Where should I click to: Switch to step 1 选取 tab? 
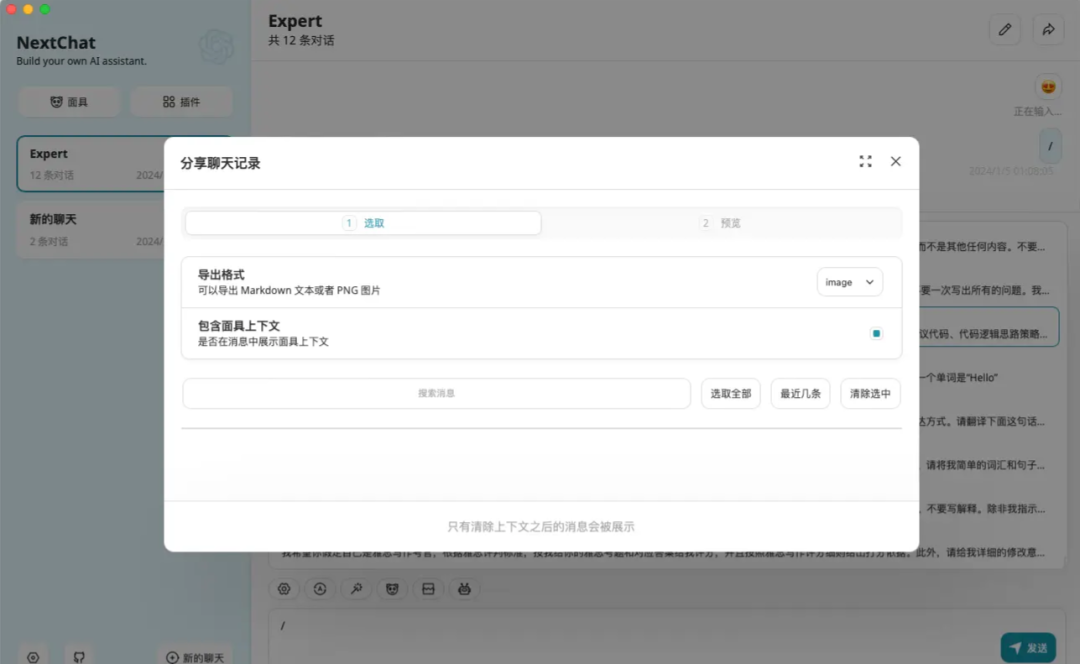point(363,223)
